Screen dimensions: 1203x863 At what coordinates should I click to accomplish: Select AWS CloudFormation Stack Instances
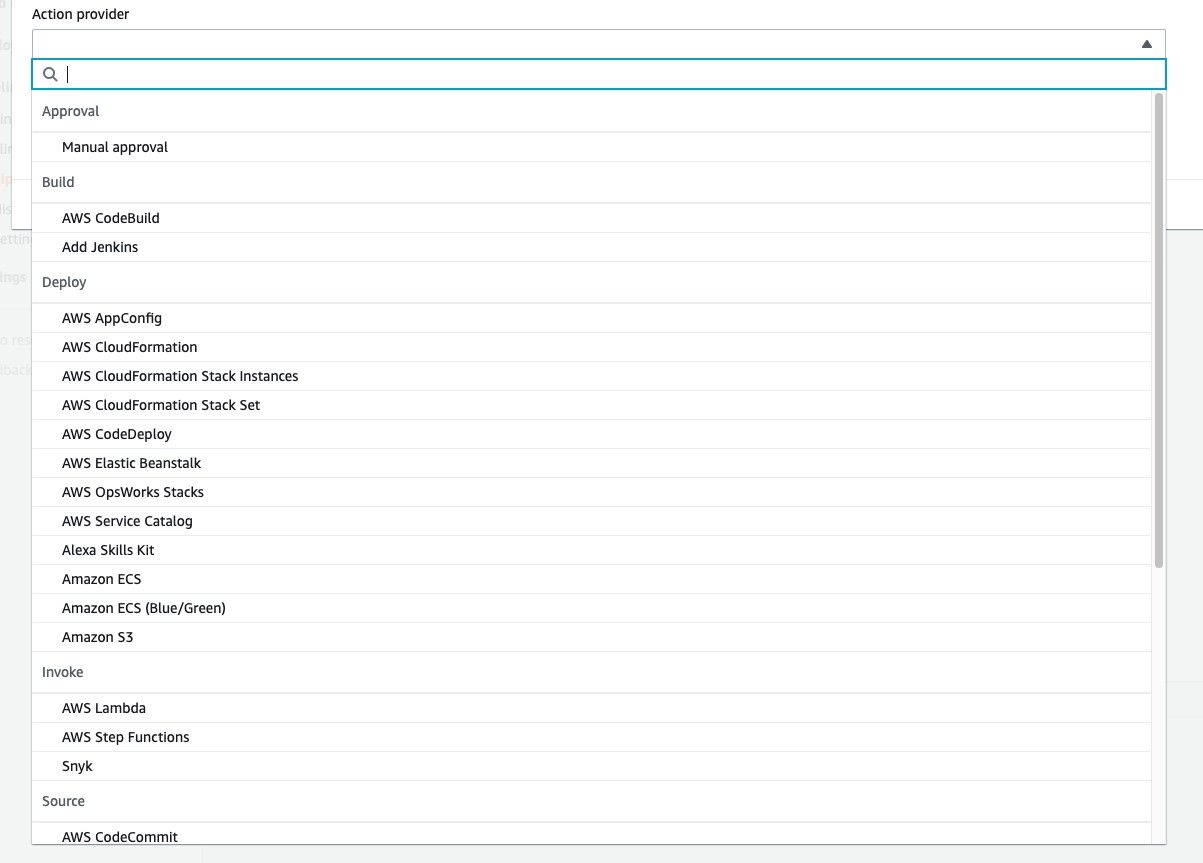(x=592, y=376)
